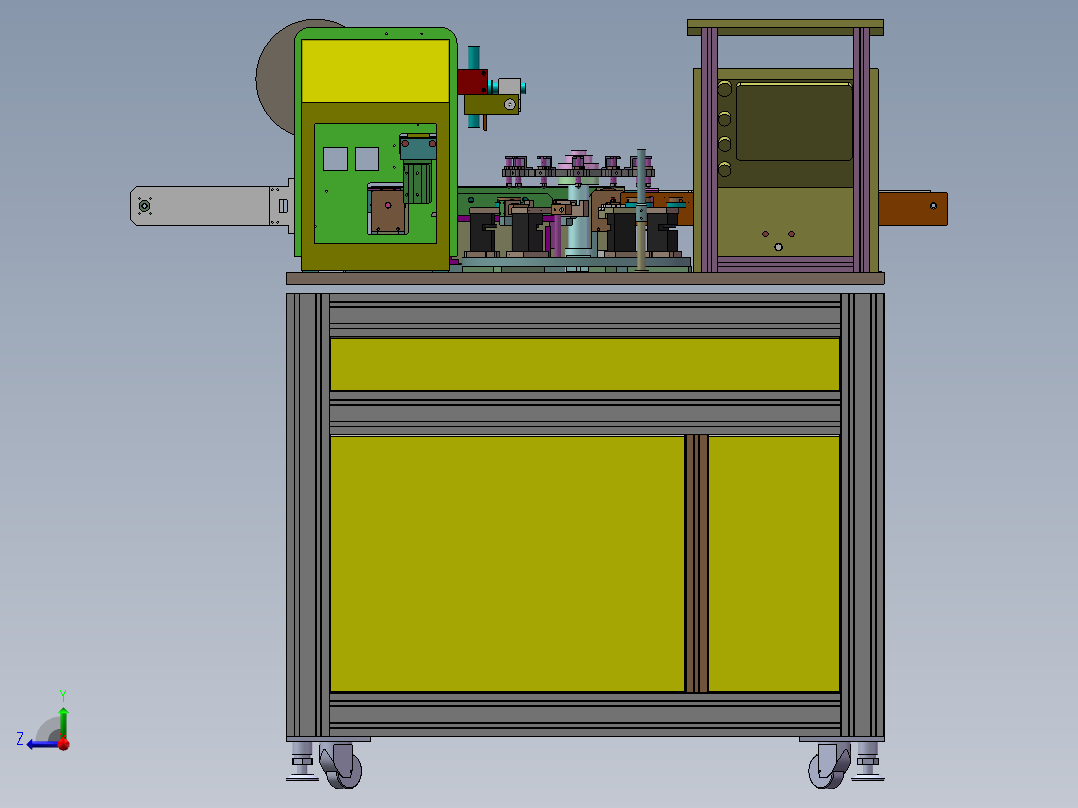Image resolution: width=1078 pixels, height=808 pixels.
Task: Select the large left yellow cabinet door
Action: [x=507, y=563]
